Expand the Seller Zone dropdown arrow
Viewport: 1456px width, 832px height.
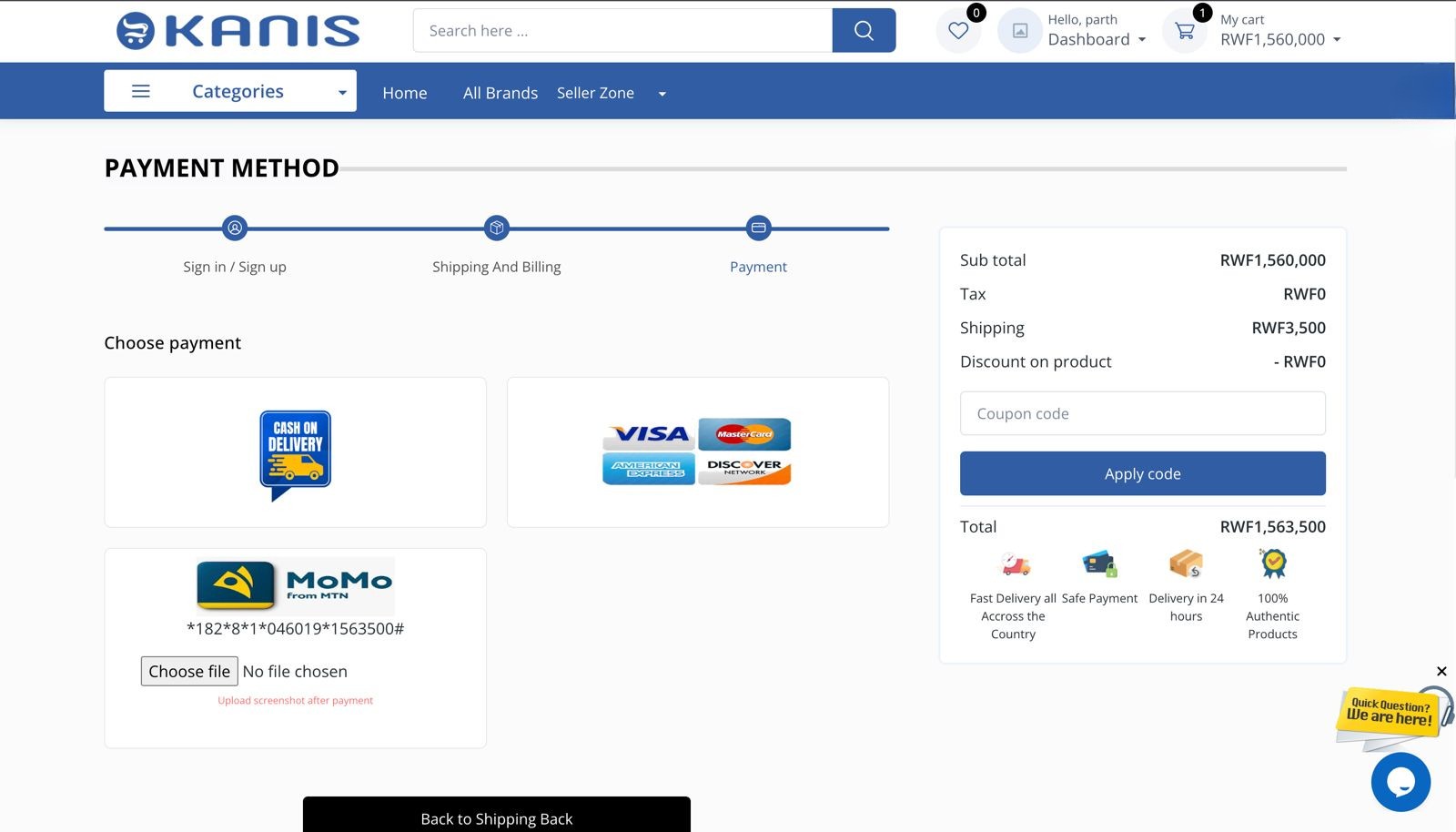point(662,94)
